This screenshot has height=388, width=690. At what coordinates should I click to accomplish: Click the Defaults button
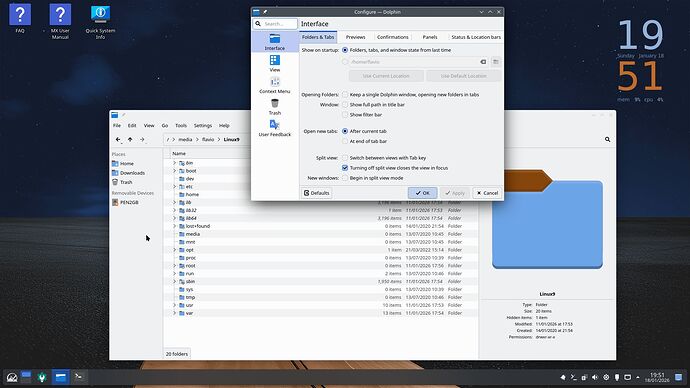tap(316, 193)
